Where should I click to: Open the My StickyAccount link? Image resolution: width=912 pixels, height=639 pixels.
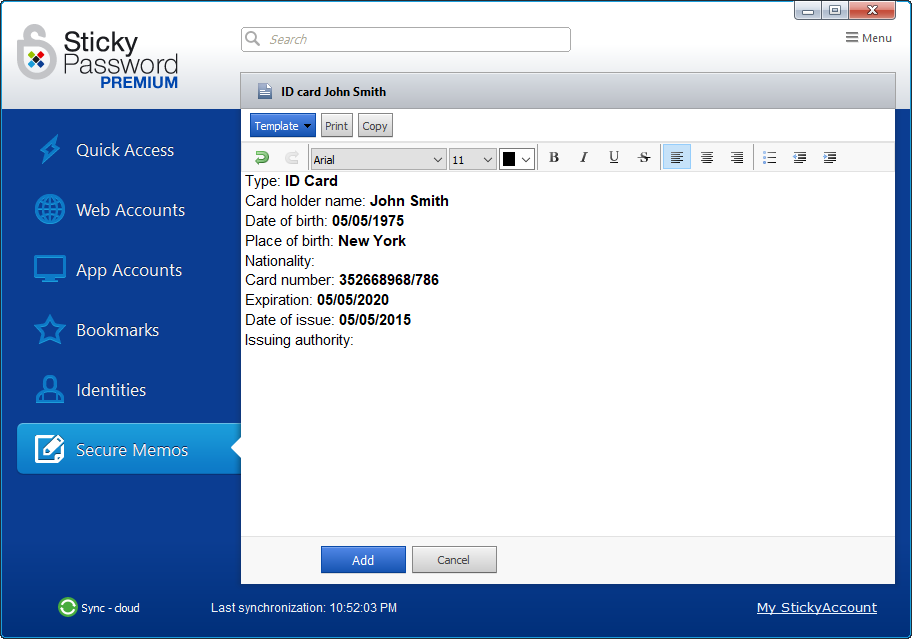click(817, 608)
